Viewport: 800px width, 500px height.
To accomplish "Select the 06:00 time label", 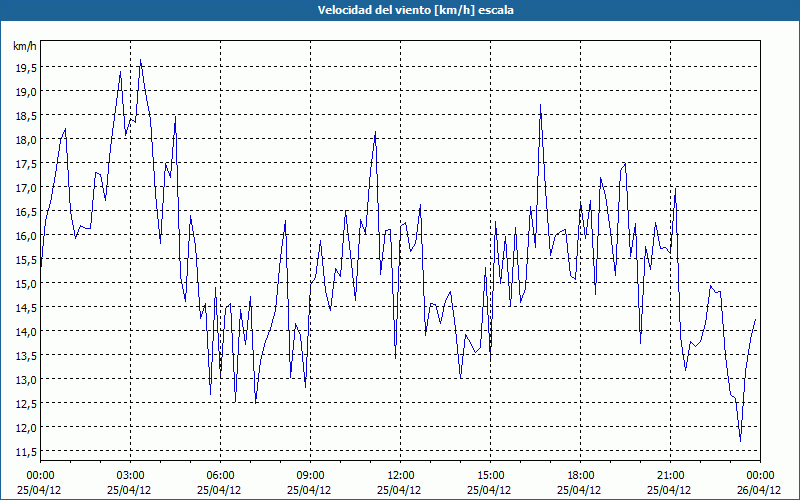I will pos(220,476).
